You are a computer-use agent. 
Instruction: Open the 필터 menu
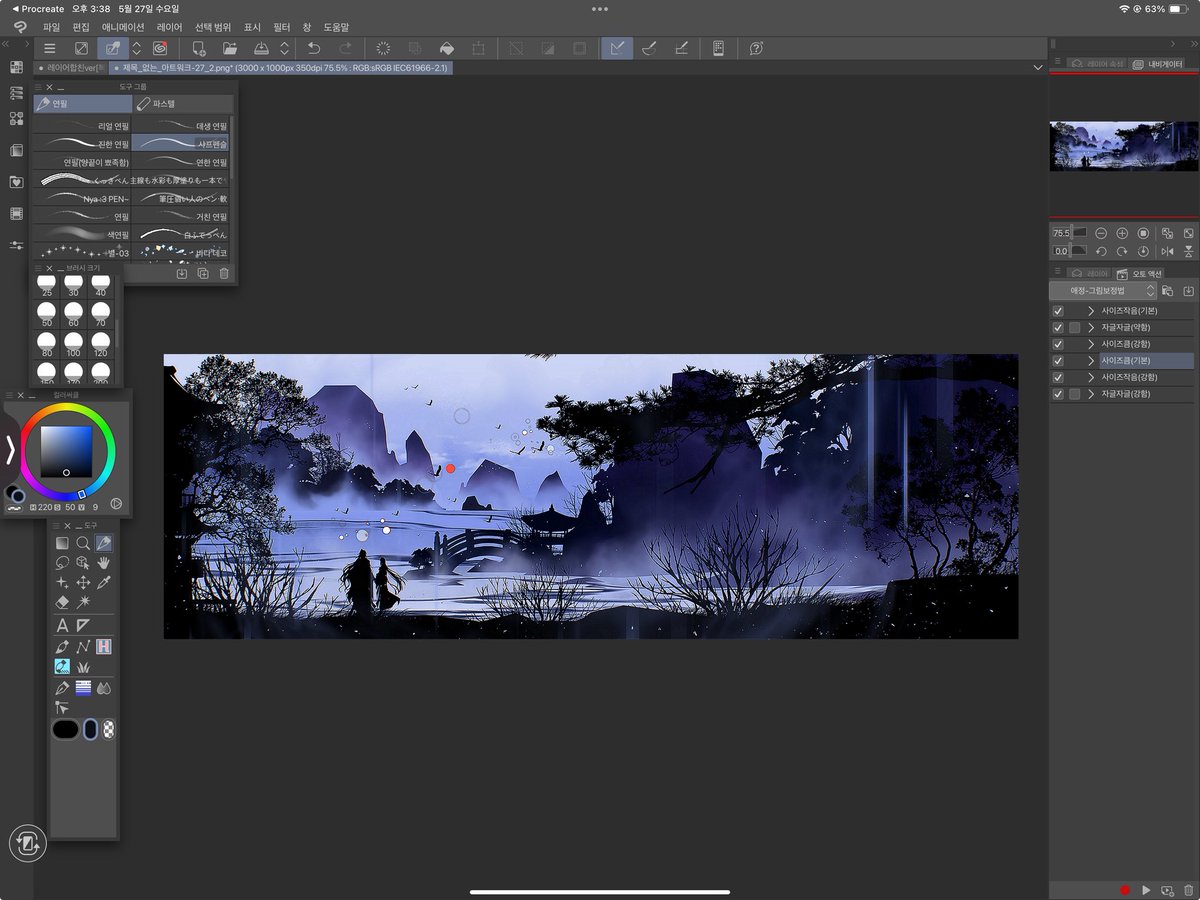pyautogui.click(x=282, y=27)
